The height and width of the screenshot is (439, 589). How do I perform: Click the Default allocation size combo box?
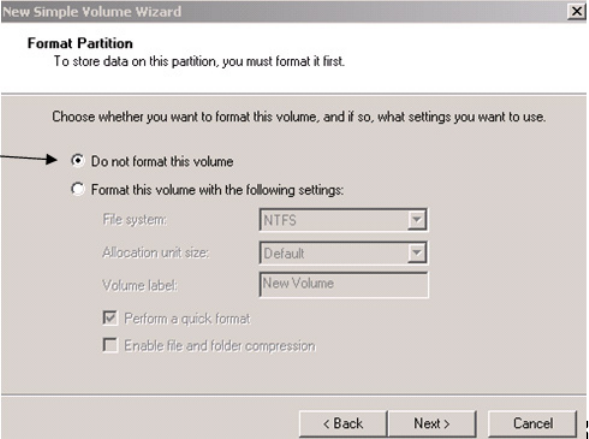click(343, 253)
